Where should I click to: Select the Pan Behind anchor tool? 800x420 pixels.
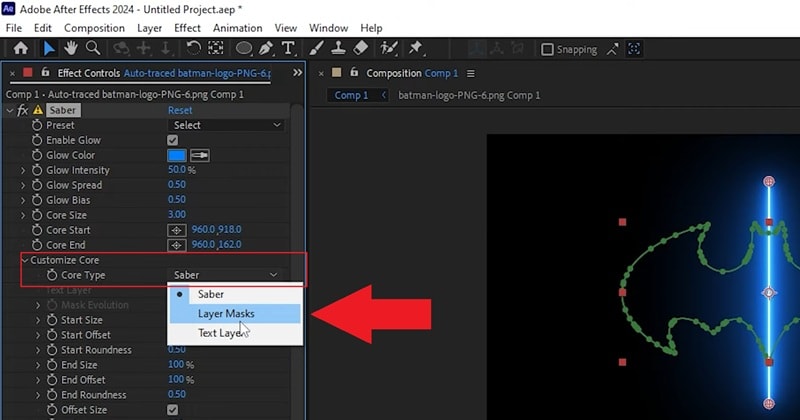click(x=216, y=48)
